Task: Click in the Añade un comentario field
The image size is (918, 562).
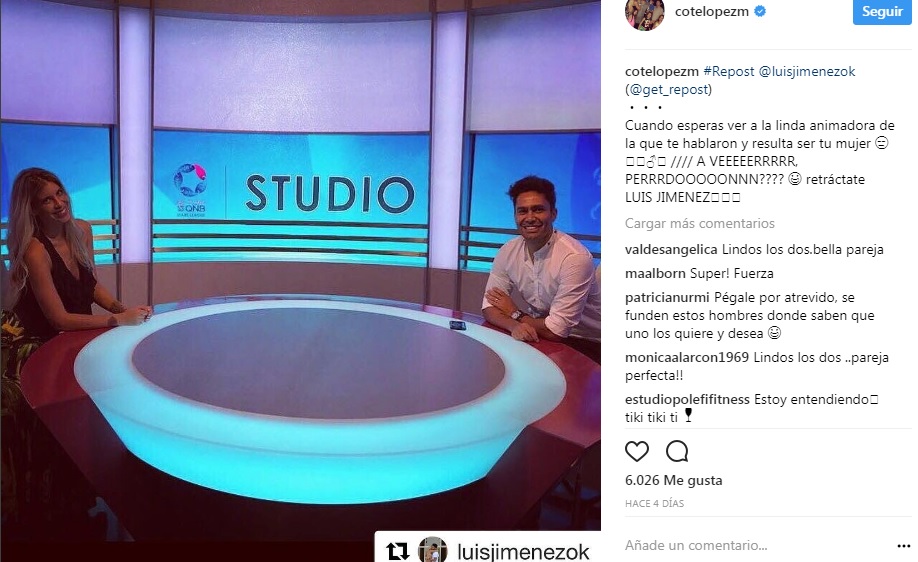Action: (x=755, y=546)
